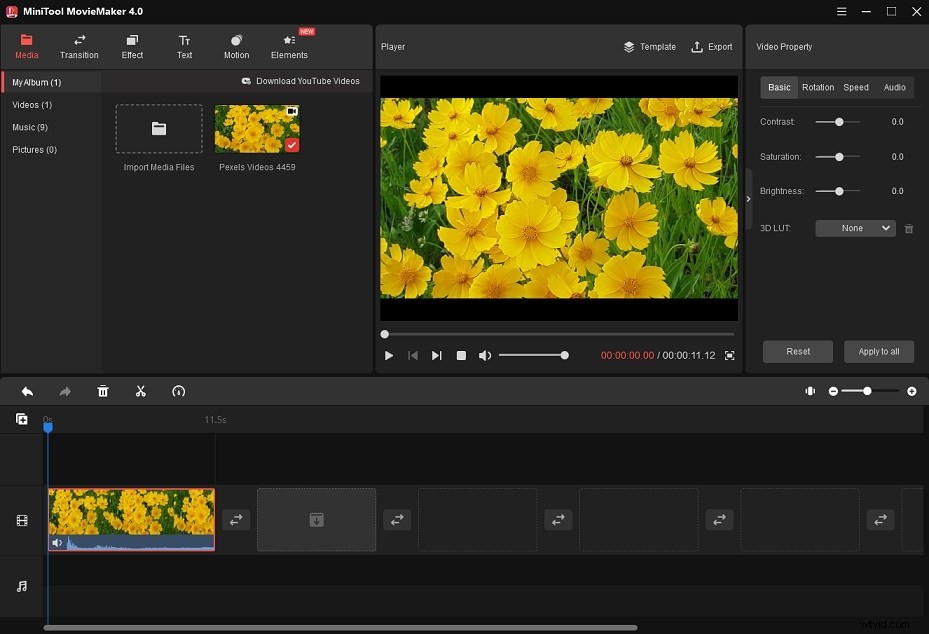Mute the flower clip's audio in the timeline
The height and width of the screenshot is (634, 929).
pos(57,542)
